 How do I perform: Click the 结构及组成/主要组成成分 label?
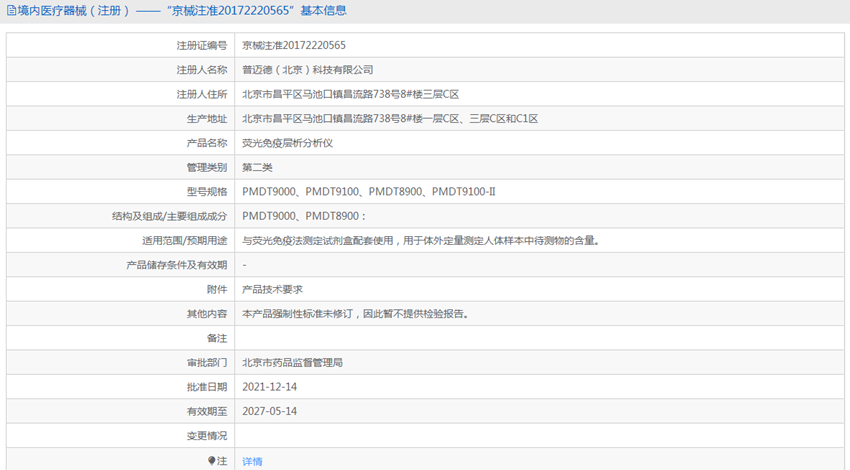click(x=169, y=216)
